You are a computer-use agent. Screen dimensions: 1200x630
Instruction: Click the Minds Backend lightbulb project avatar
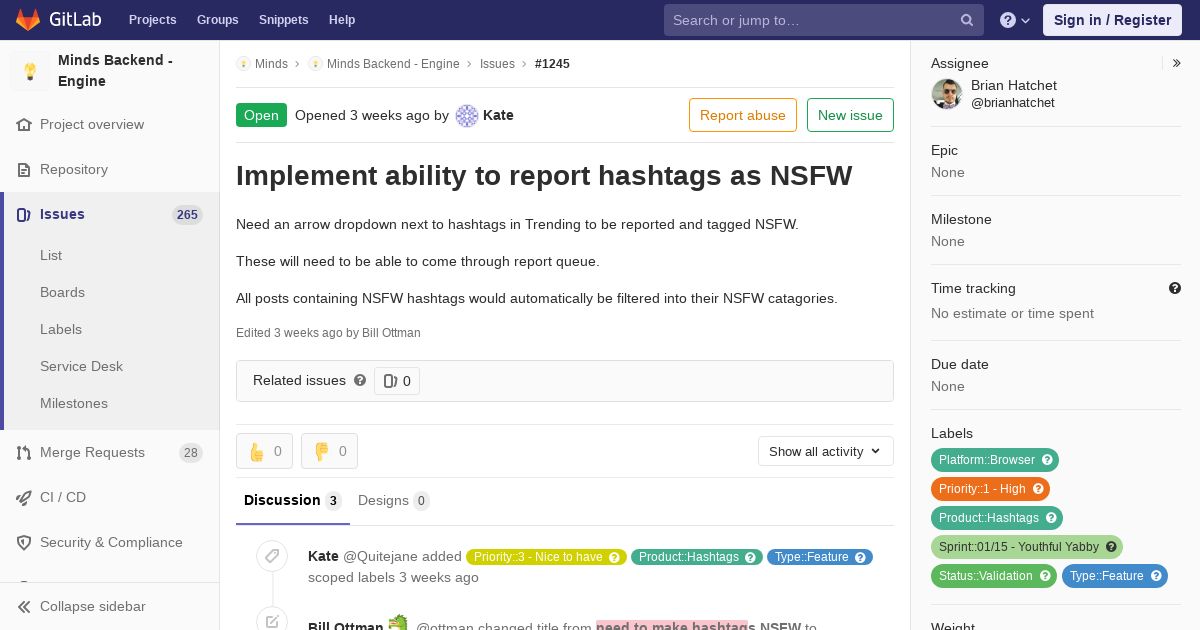(30, 71)
